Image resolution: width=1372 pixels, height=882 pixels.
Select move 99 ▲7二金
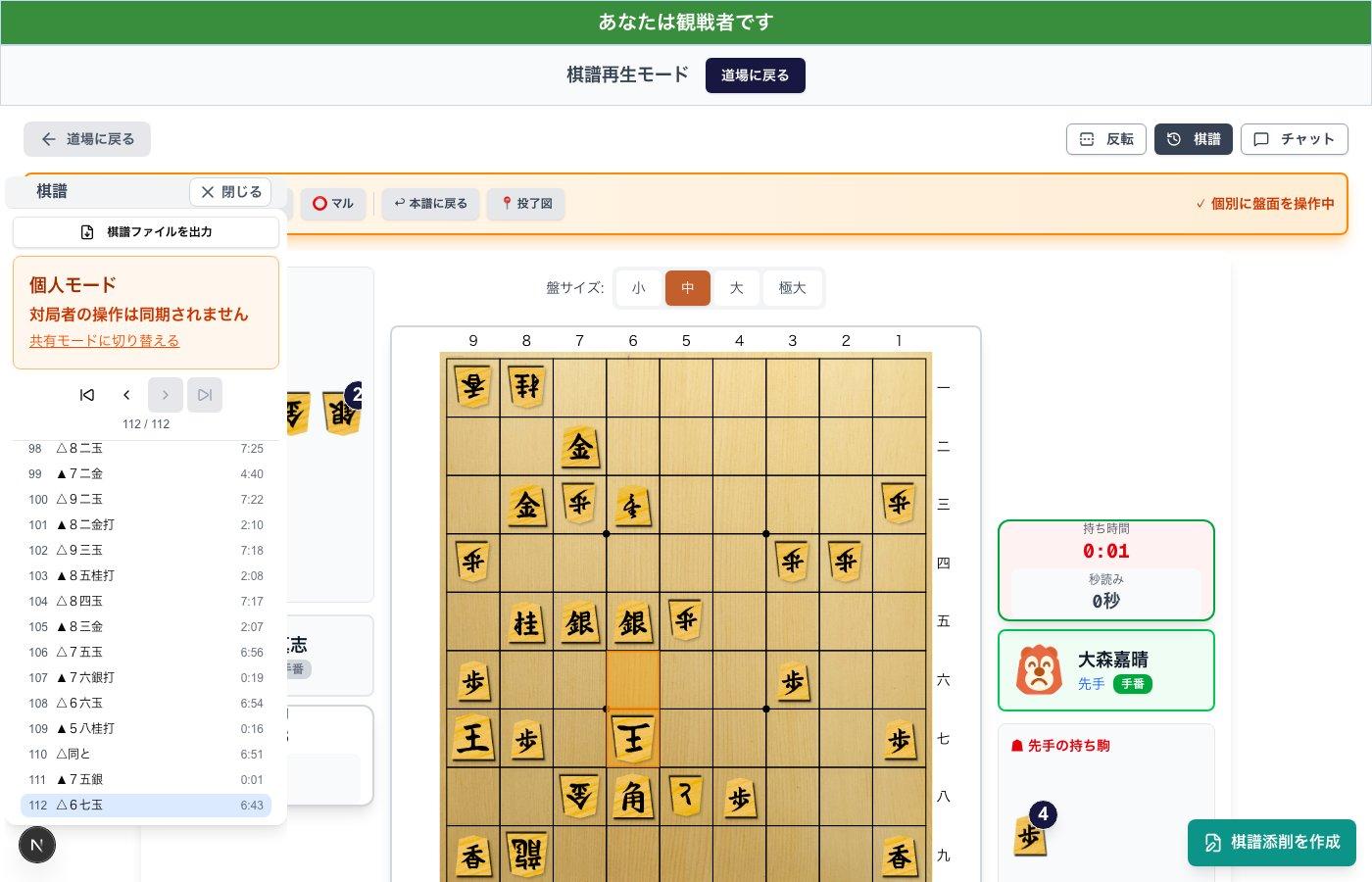tap(146, 474)
